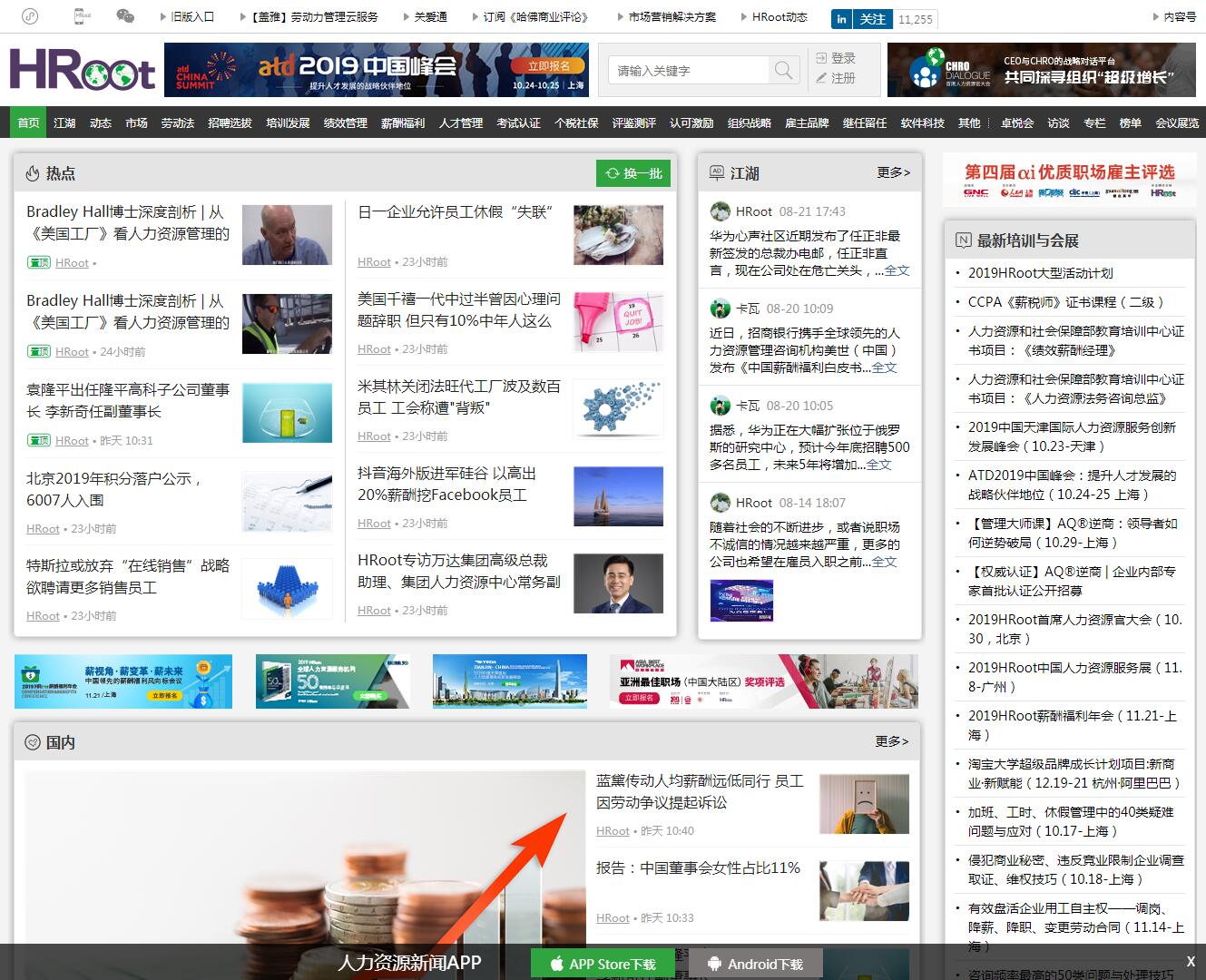The width and height of the screenshot is (1206, 980).
Task: Focus the keyword search input field
Action: pos(688,70)
